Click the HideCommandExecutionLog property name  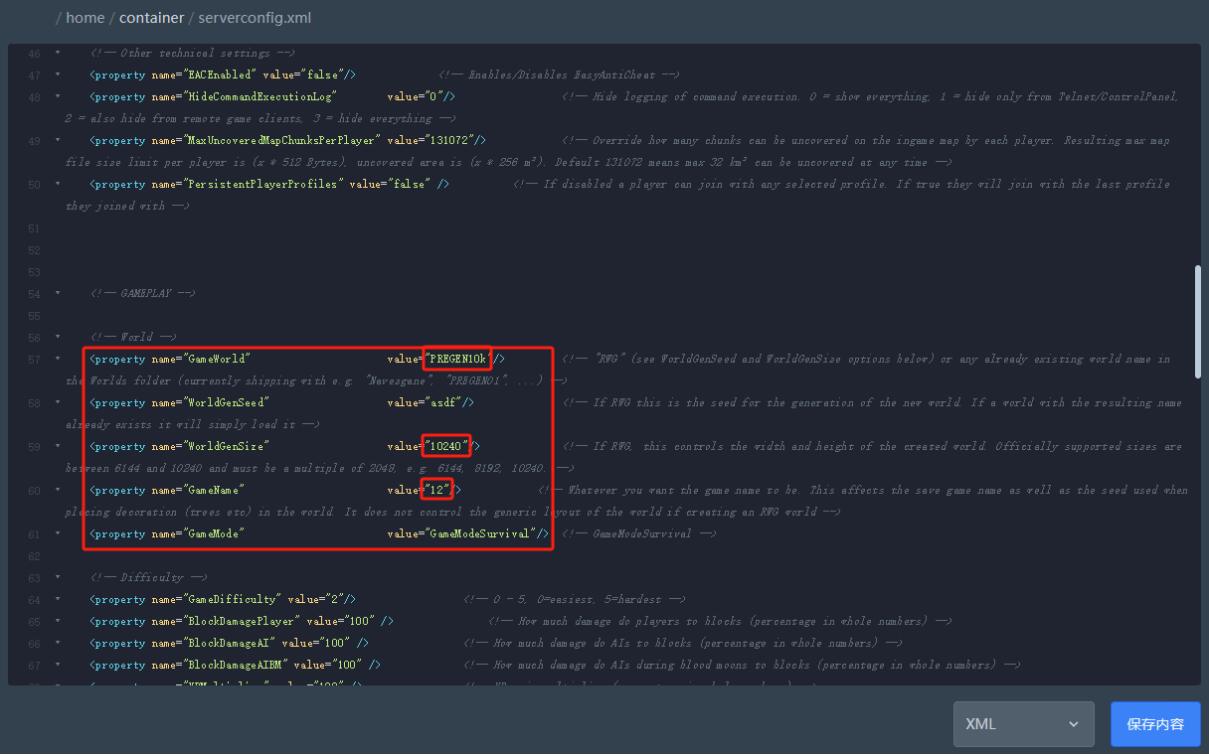click(258, 96)
